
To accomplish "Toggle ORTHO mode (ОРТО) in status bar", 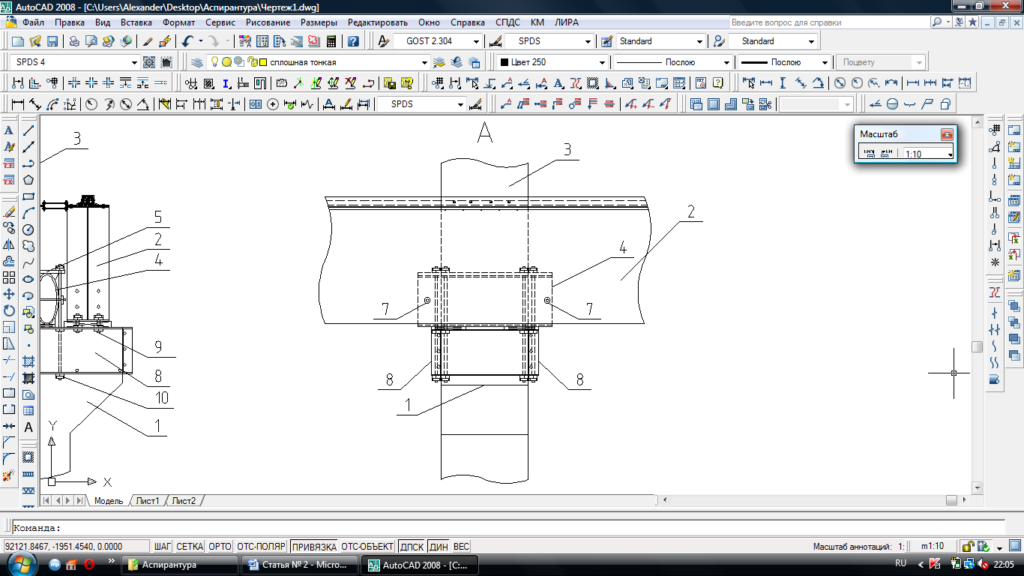I will [220, 547].
